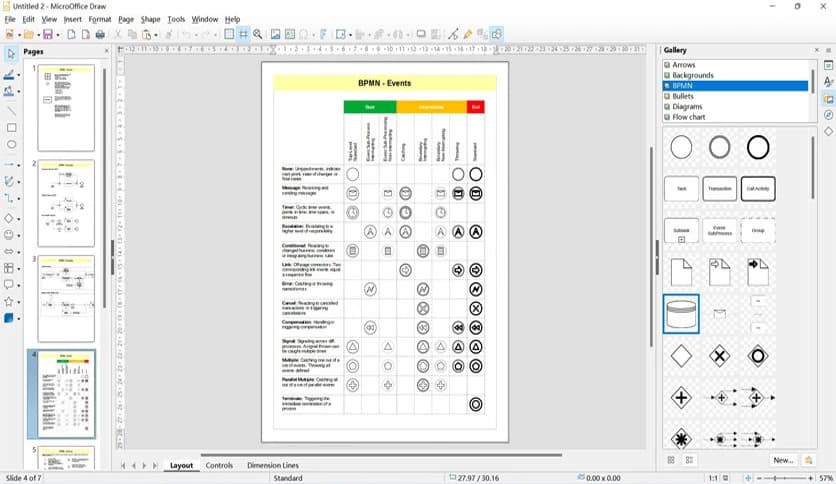The height and width of the screenshot is (484, 836).
Task: Switch gallery to detailed view
Action: coord(689,460)
